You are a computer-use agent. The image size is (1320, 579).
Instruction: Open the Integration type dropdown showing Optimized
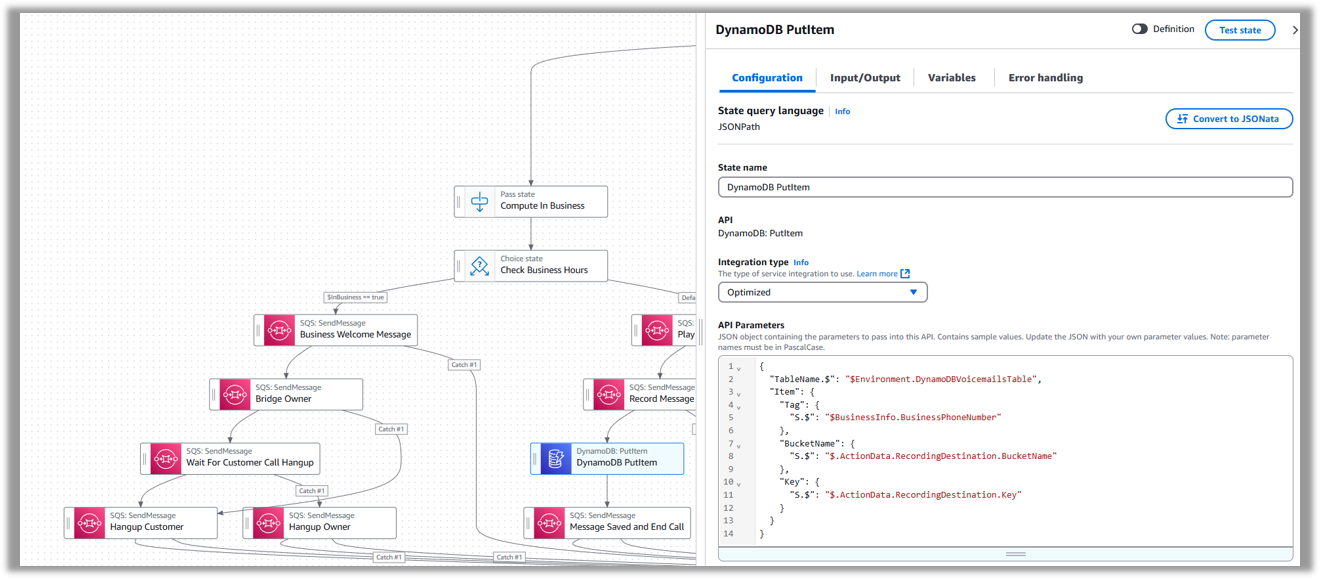pyautogui.click(x=822, y=291)
